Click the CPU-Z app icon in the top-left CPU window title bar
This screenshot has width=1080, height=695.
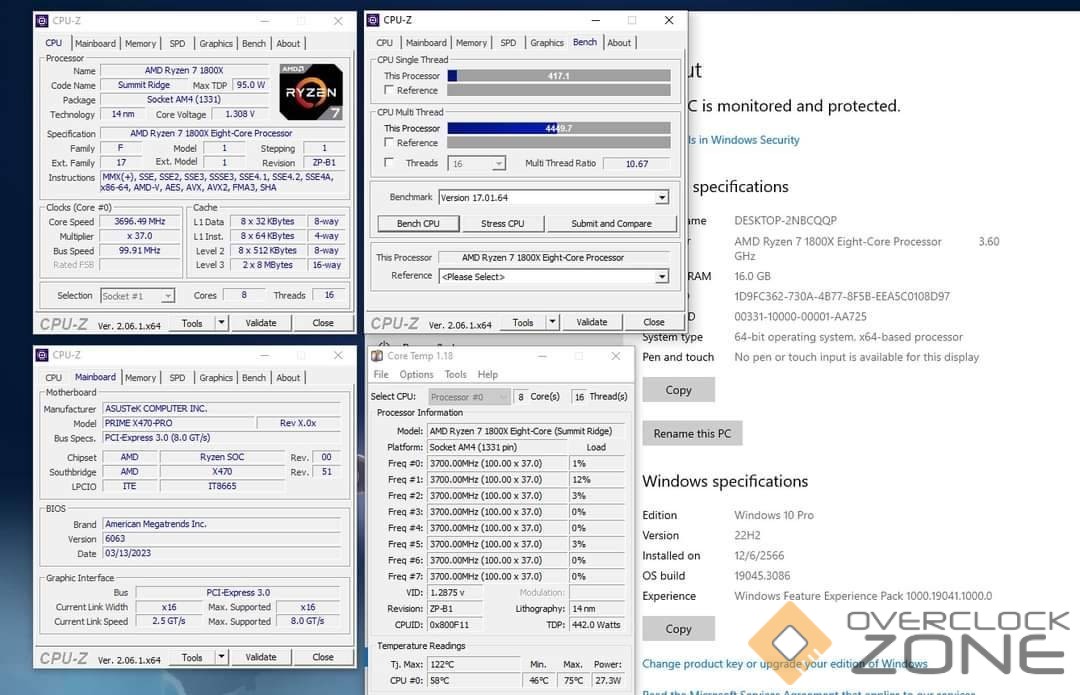42,21
